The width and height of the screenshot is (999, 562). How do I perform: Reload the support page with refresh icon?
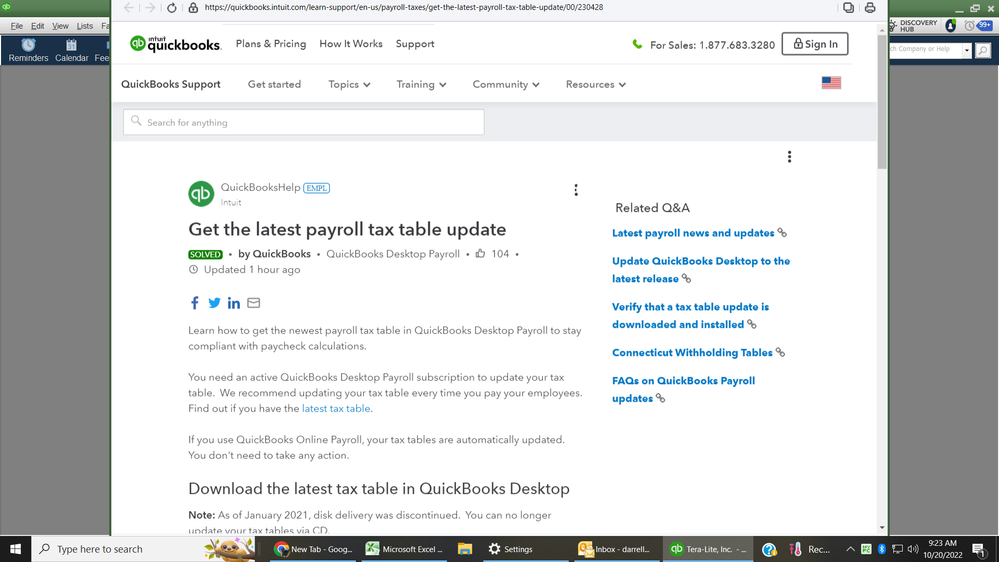(171, 8)
